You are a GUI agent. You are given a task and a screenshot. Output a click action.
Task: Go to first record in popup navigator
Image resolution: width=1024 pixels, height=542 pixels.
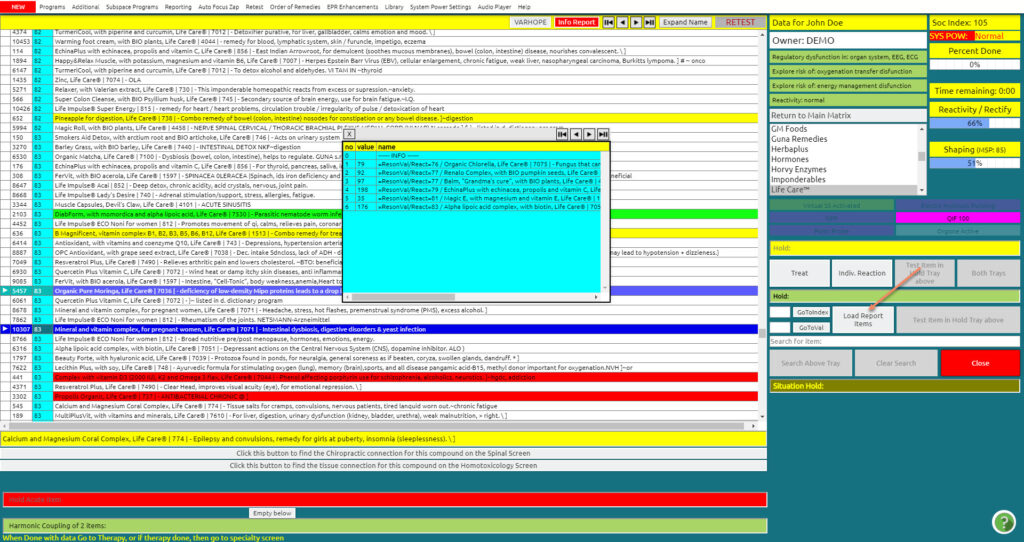click(x=563, y=133)
